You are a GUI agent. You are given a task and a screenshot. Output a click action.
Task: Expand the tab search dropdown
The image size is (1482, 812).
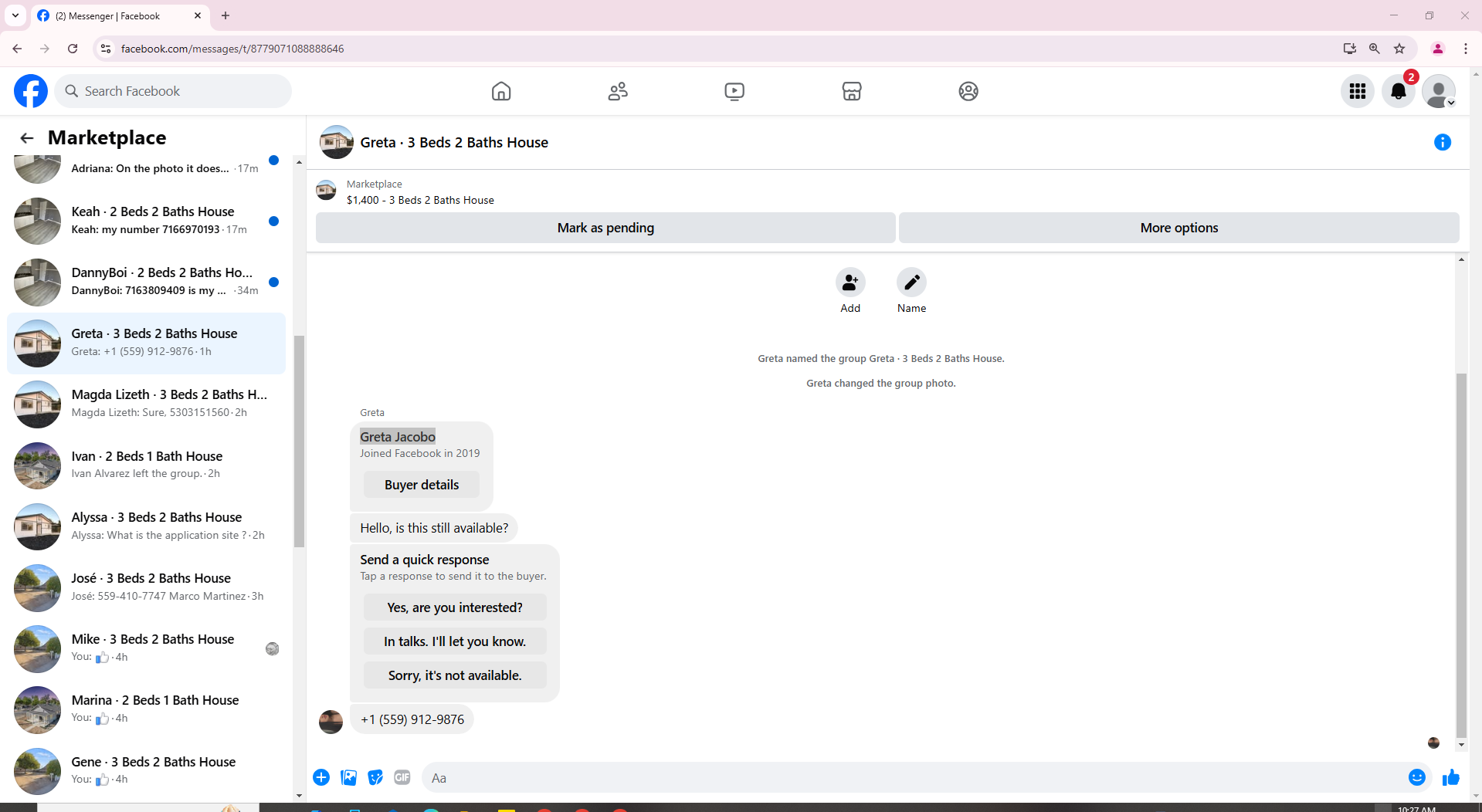pyautogui.click(x=15, y=15)
